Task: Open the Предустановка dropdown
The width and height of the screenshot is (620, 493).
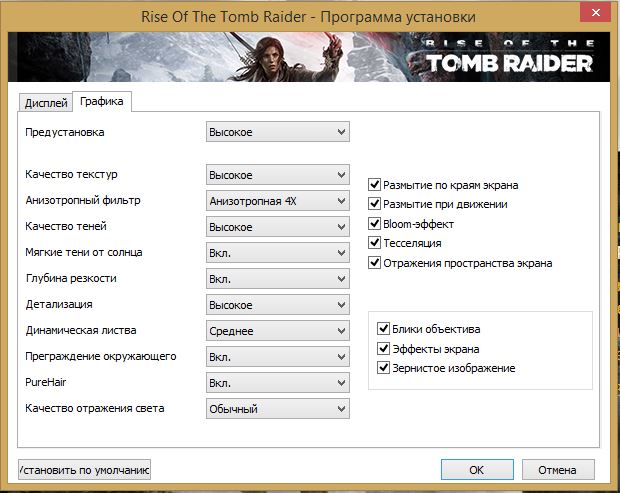Action: click(278, 132)
